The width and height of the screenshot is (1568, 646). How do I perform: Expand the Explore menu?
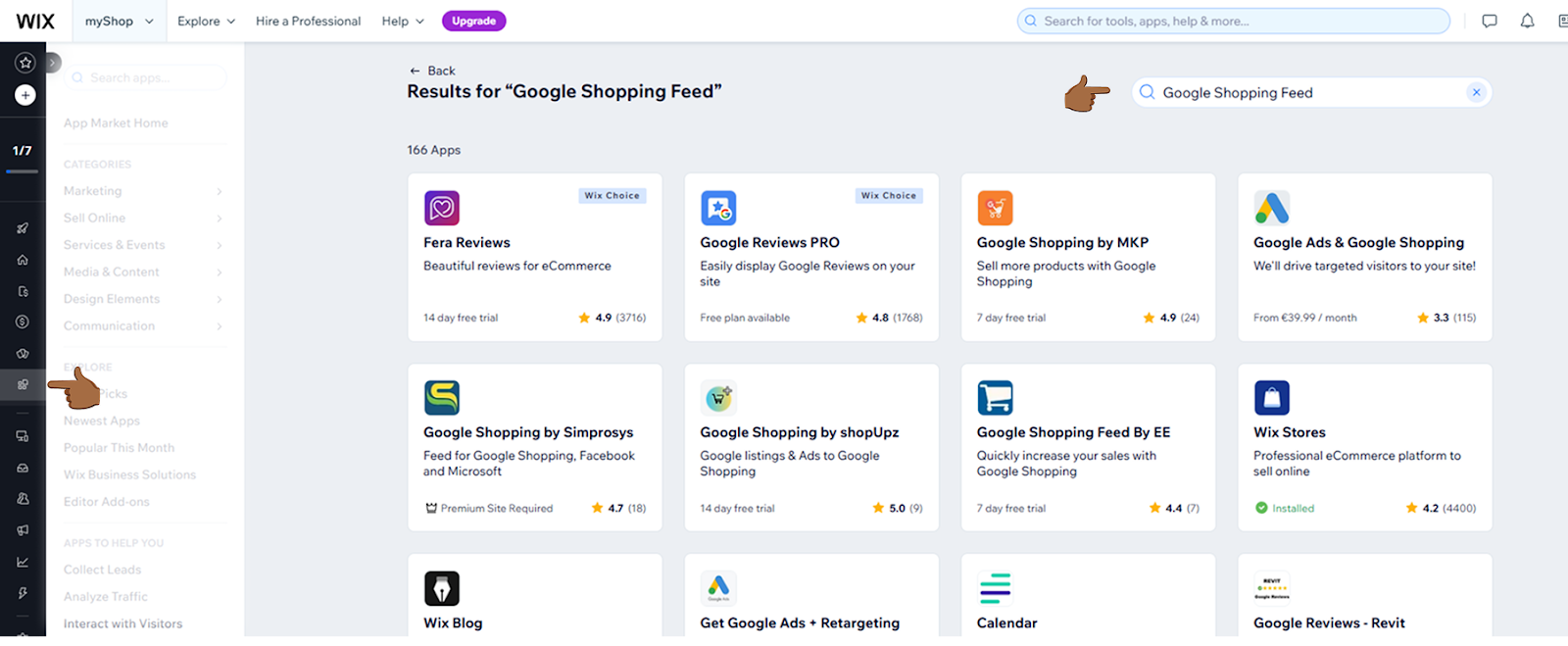[x=206, y=21]
